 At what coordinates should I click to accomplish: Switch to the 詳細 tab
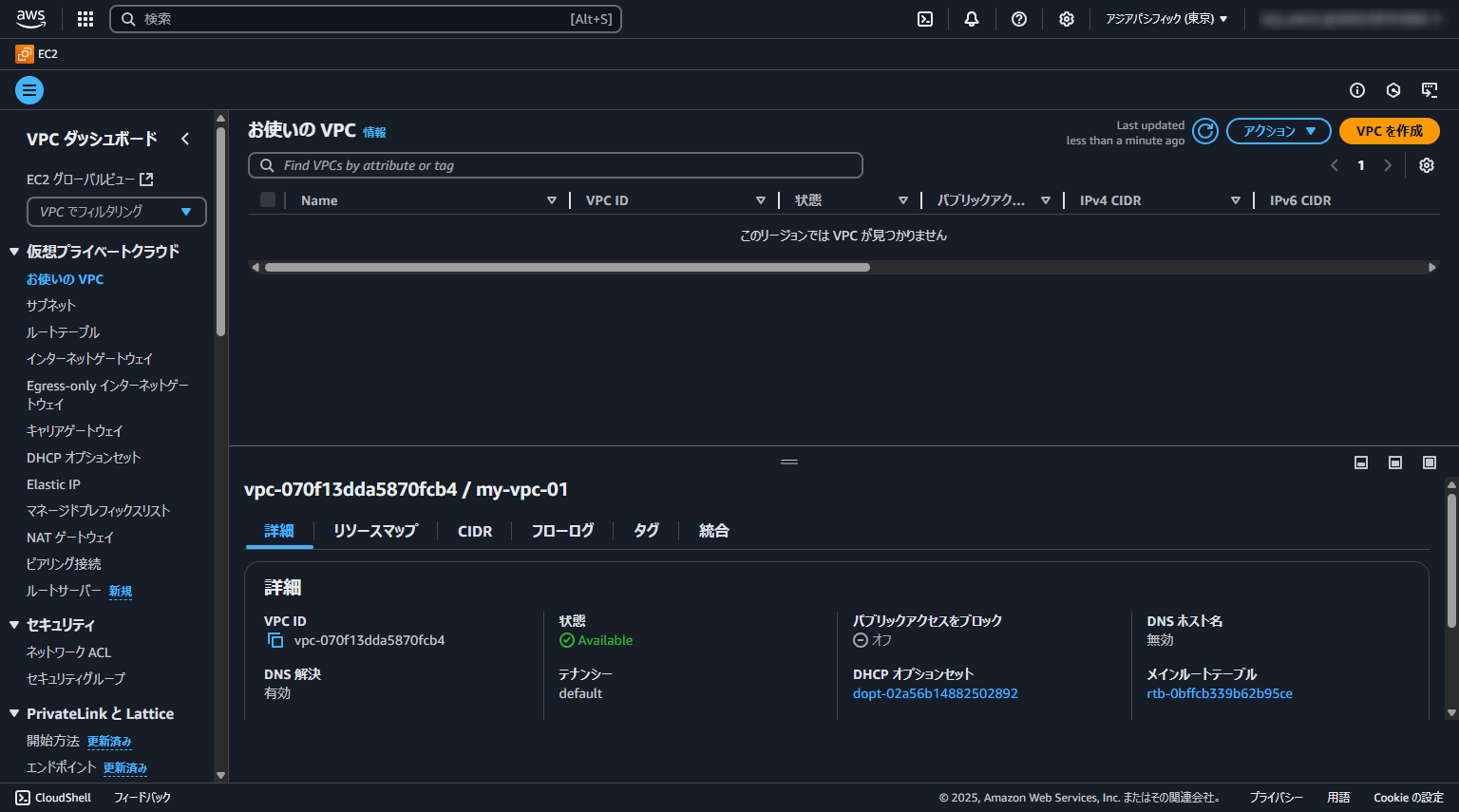(x=279, y=531)
